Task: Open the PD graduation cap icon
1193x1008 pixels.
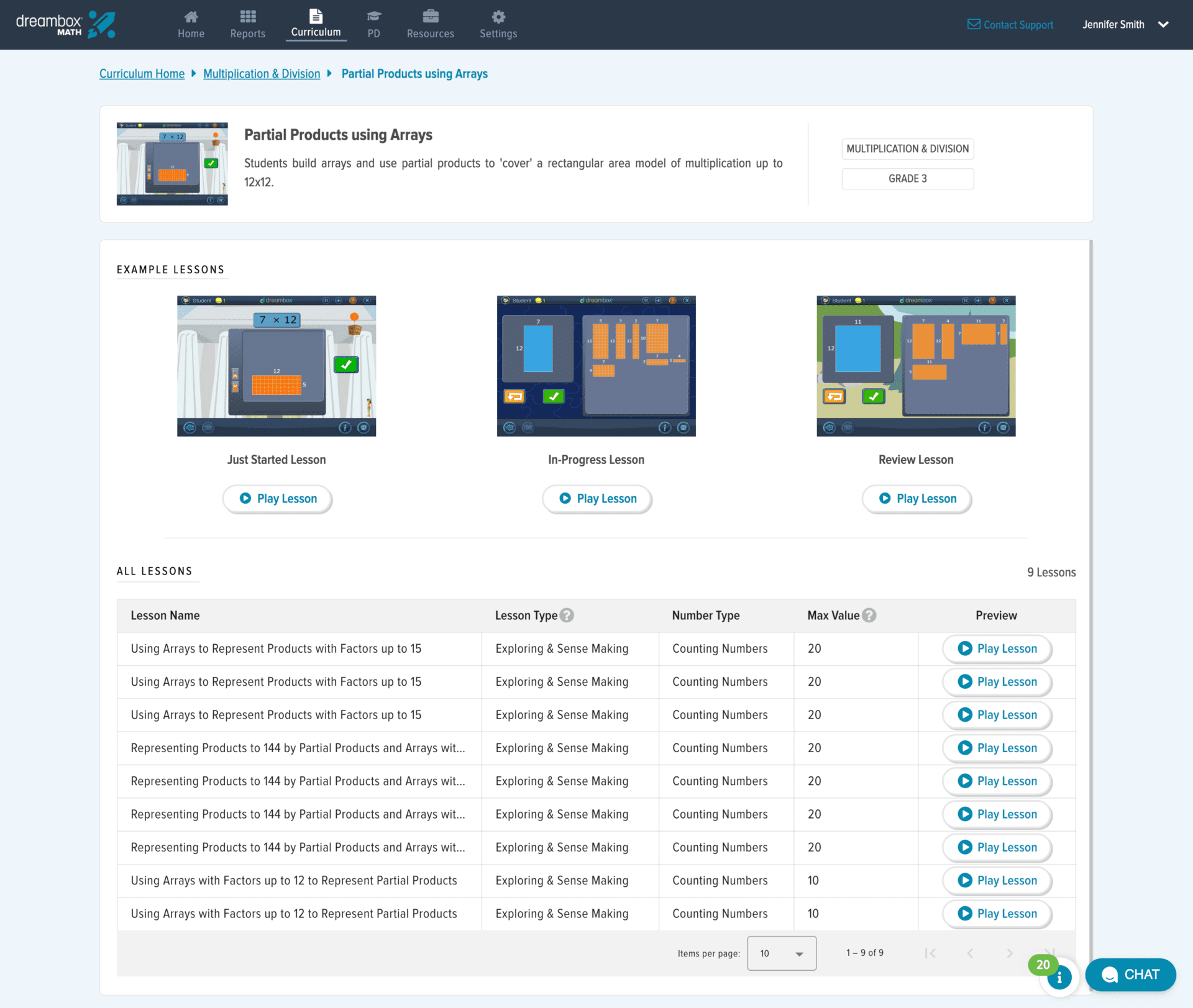Action: [373, 17]
